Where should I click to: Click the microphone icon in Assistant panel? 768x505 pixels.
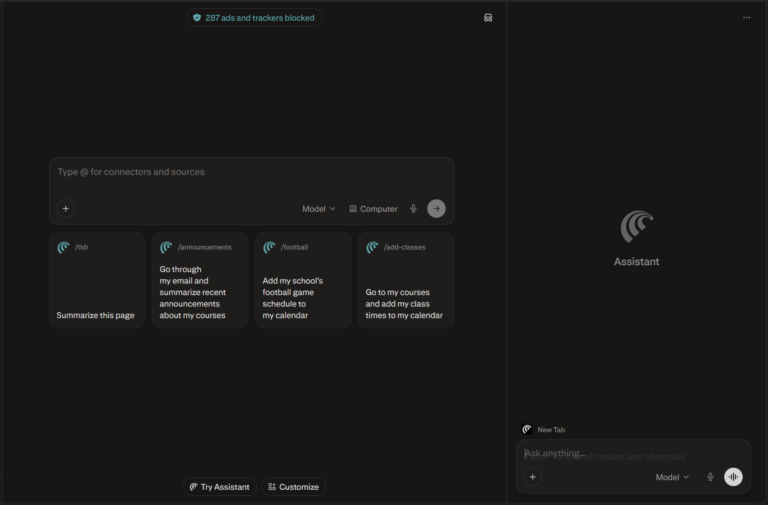point(710,477)
